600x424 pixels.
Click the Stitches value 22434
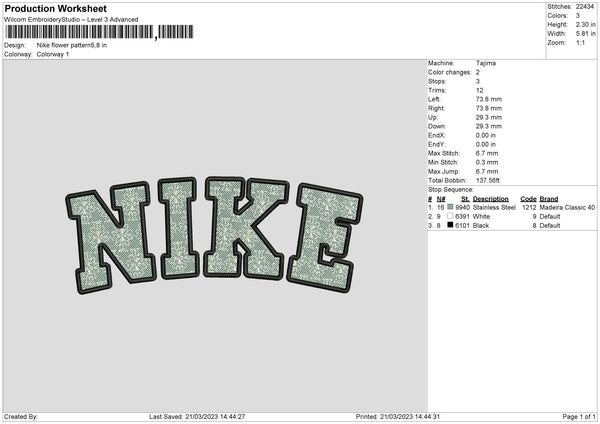coord(585,7)
